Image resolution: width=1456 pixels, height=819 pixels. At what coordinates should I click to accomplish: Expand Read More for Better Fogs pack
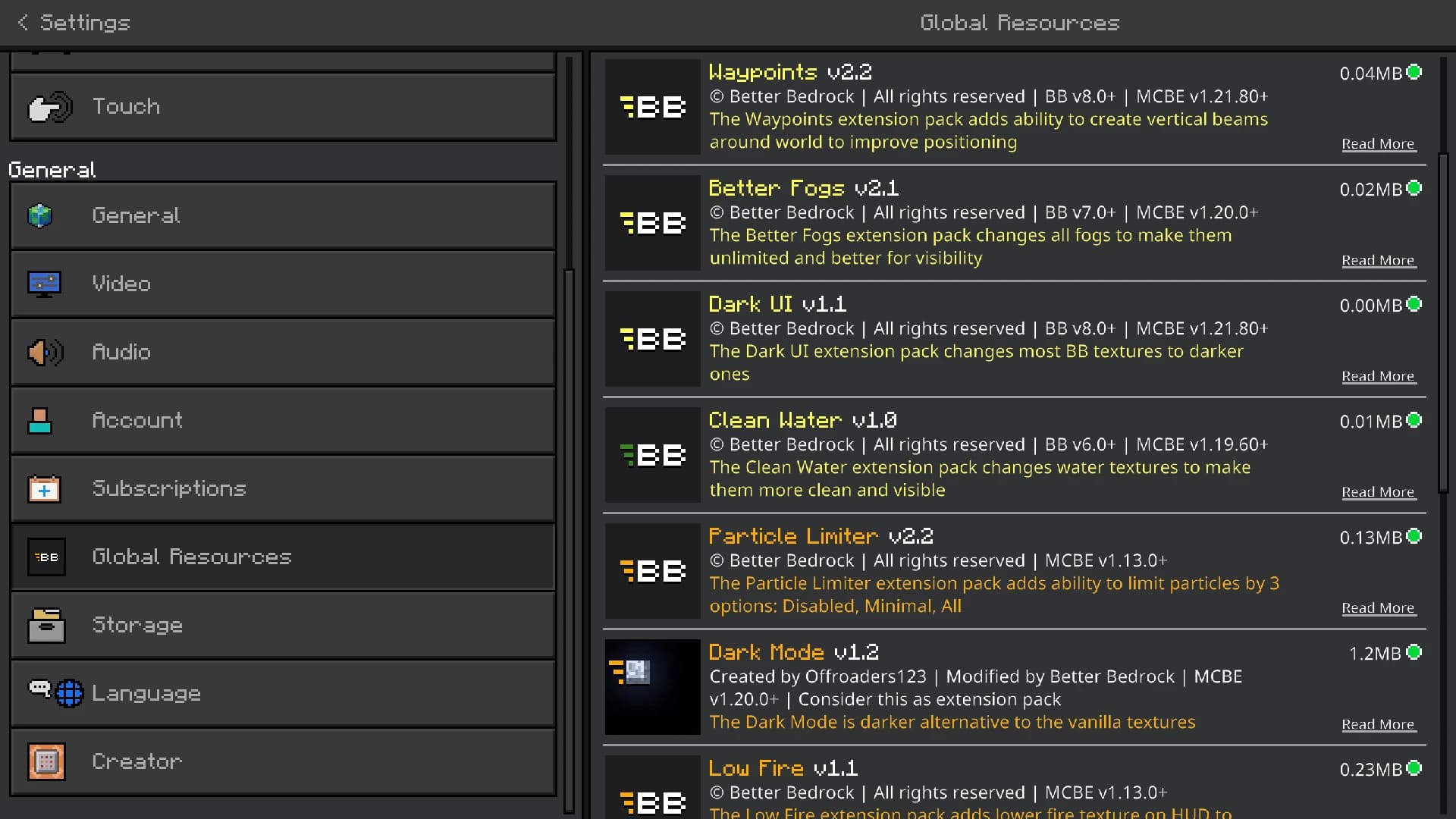[1378, 260]
